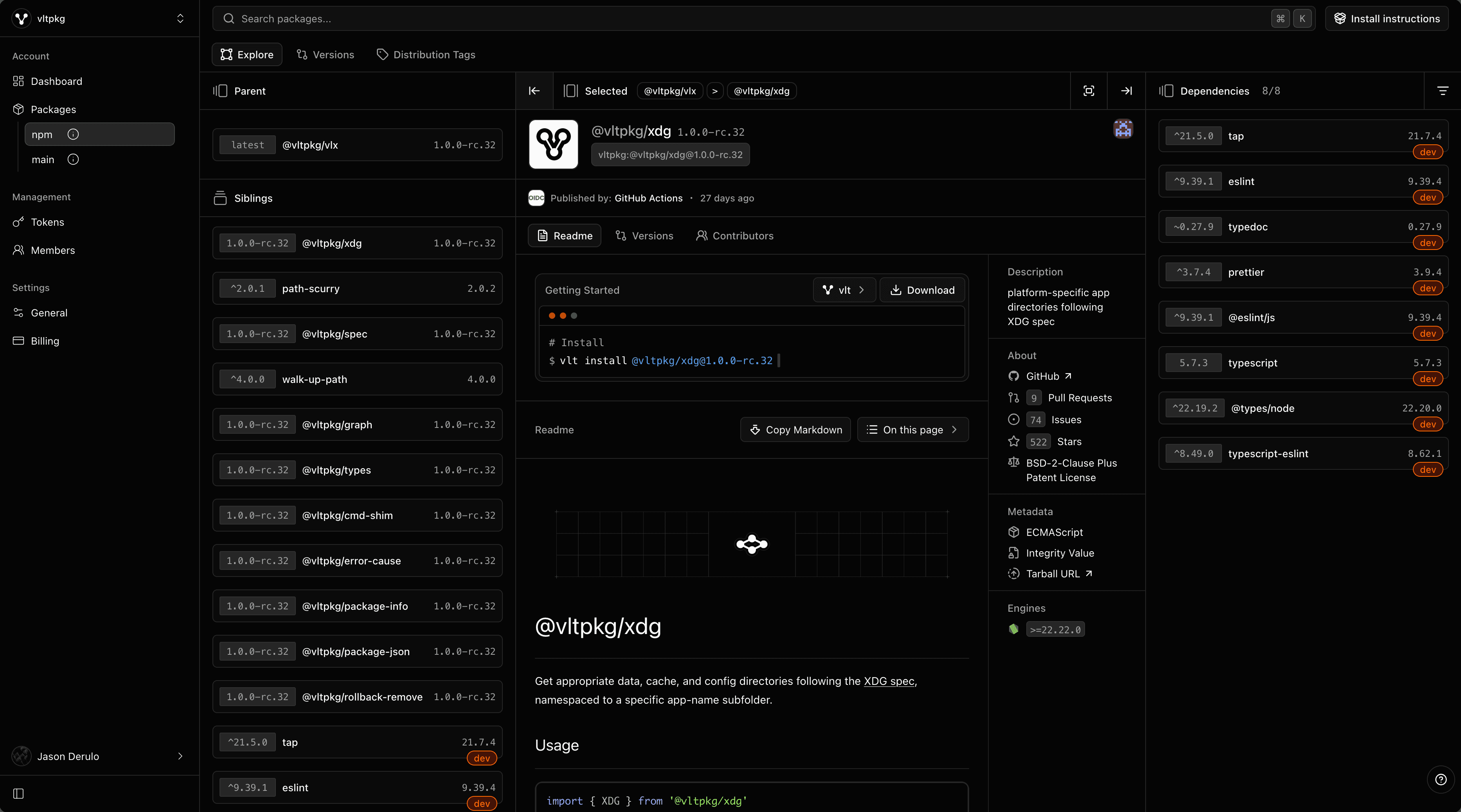The width and height of the screenshot is (1461, 812).
Task: Show info icon next to npm
Action: click(x=73, y=135)
